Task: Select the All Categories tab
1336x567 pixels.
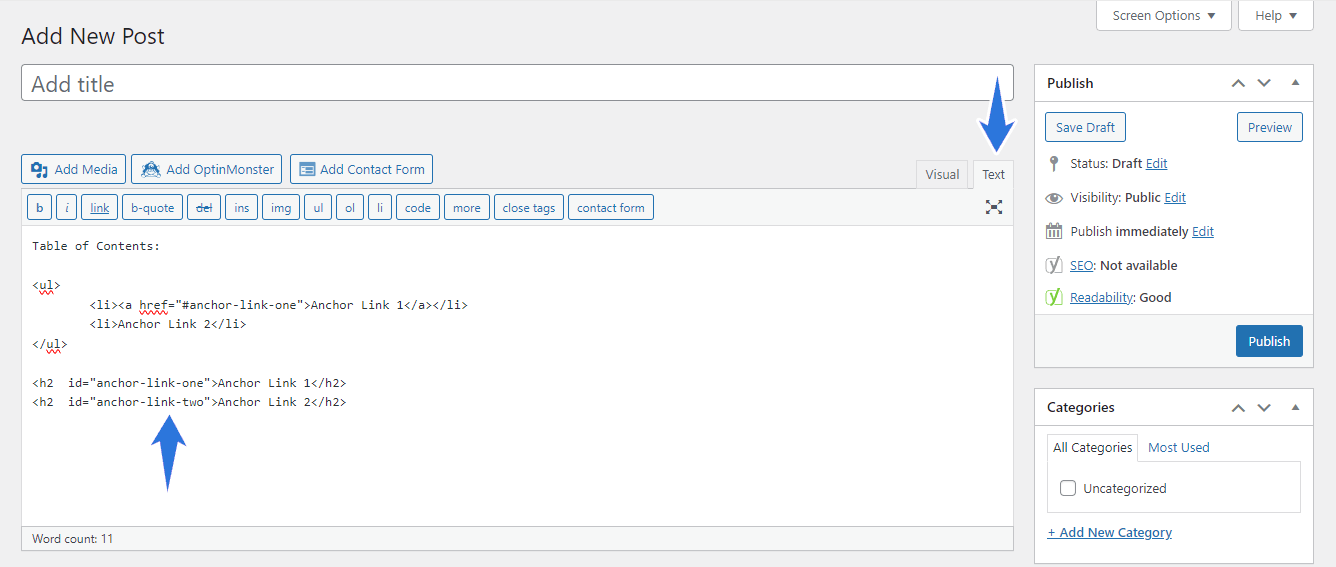Action: click(x=1092, y=447)
